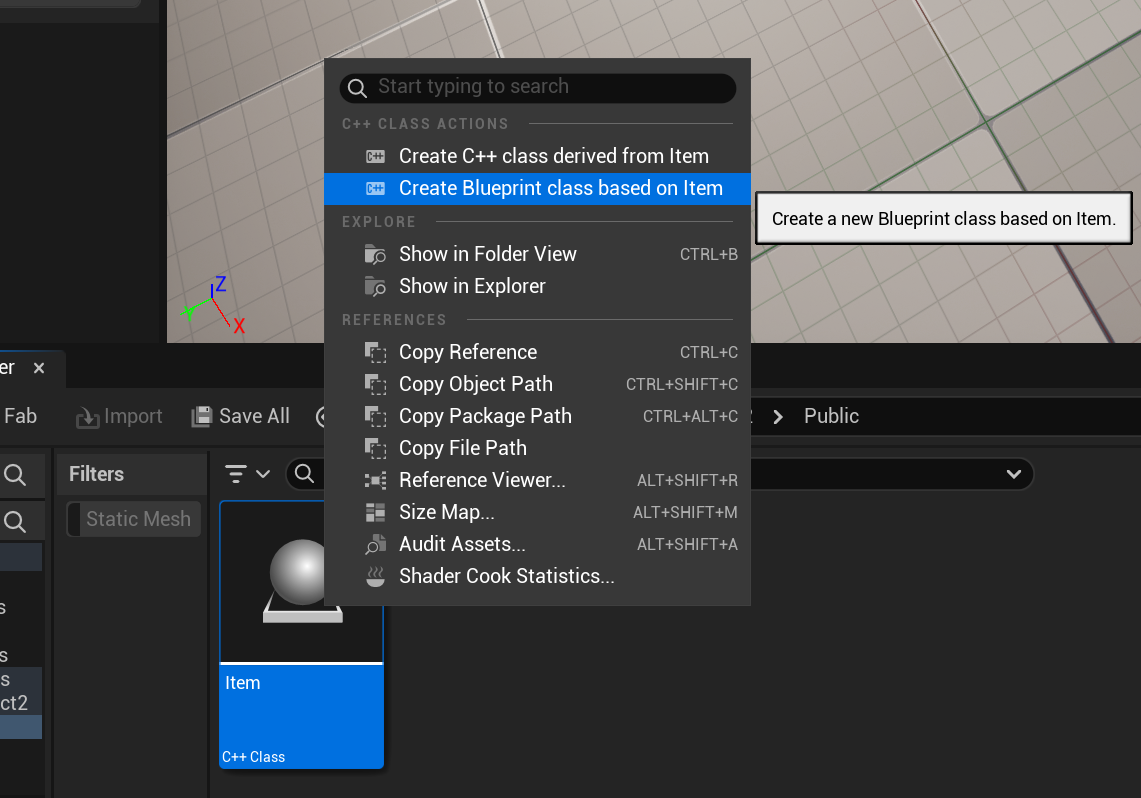Screen dimensions: 1141x798
Task: Click the copy icon beside Copy Package Path
Action: 375,416
